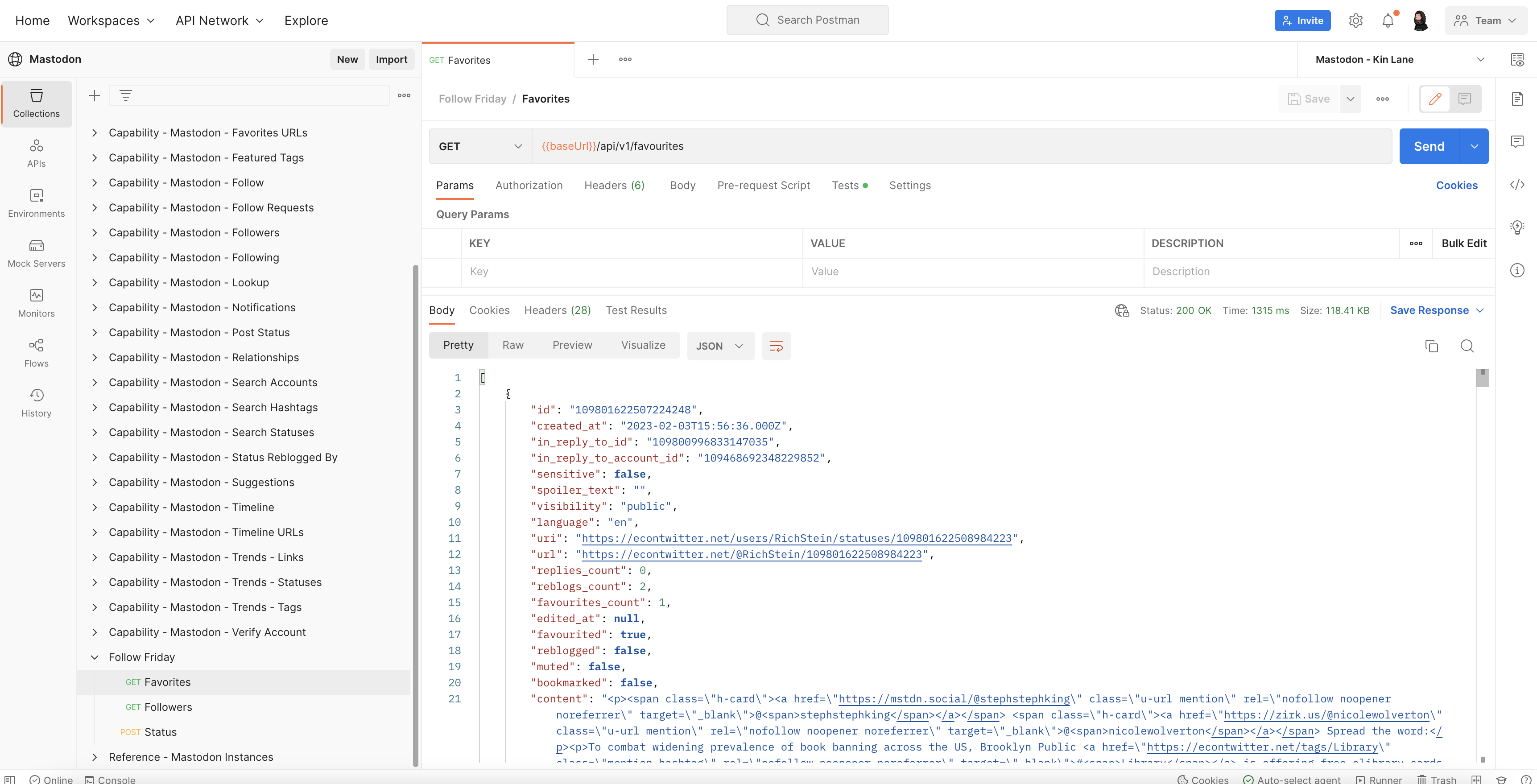Open the Mock Servers sidebar panel
1537x784 pixels.
click(37, 254)
